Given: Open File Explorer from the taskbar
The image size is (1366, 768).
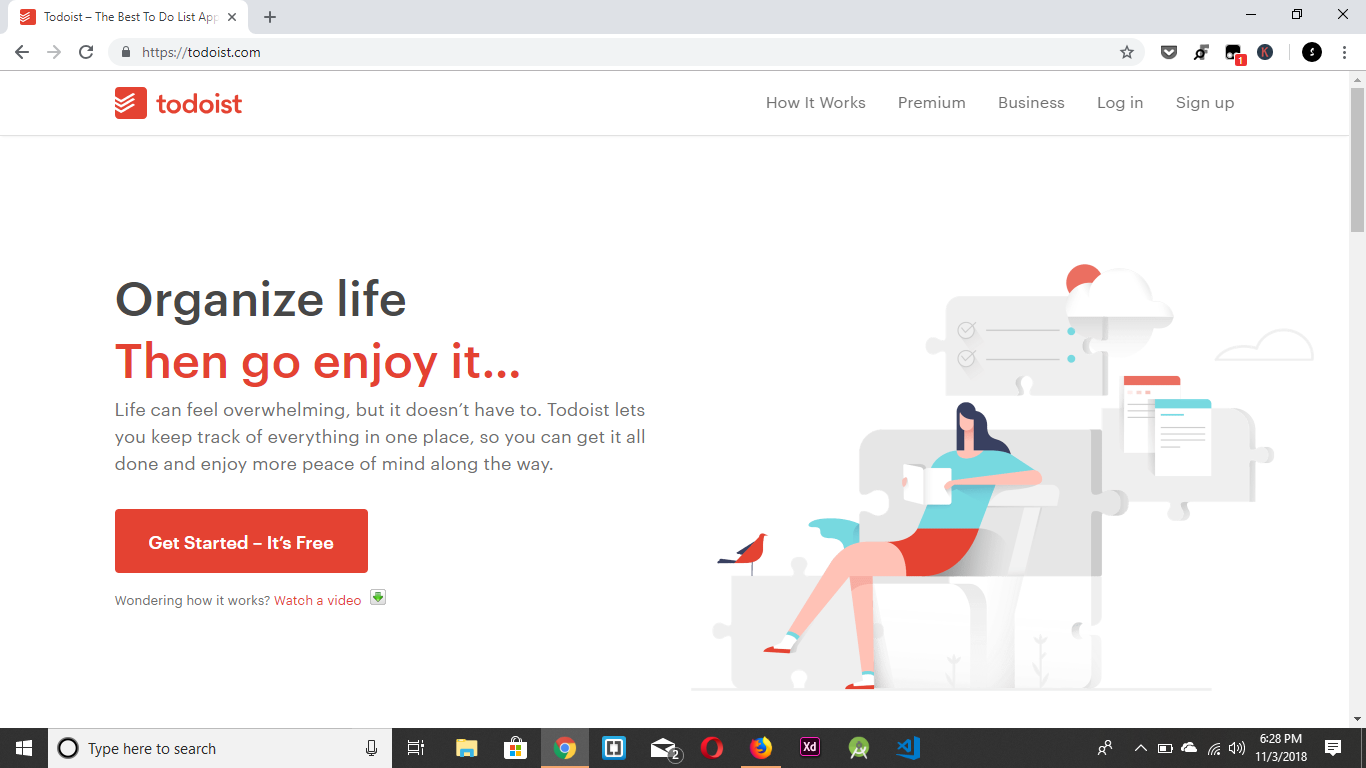Looking at the screenshot, I should pos(467,748).
